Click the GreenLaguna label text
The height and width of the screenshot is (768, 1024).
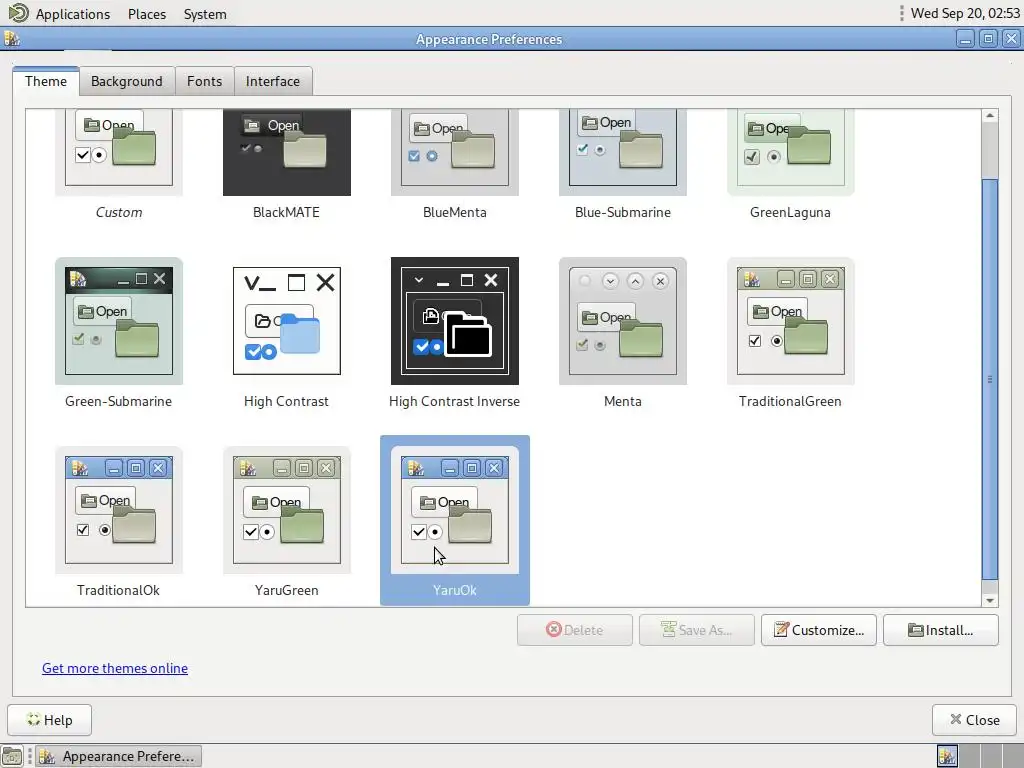(x=790, y=212)
